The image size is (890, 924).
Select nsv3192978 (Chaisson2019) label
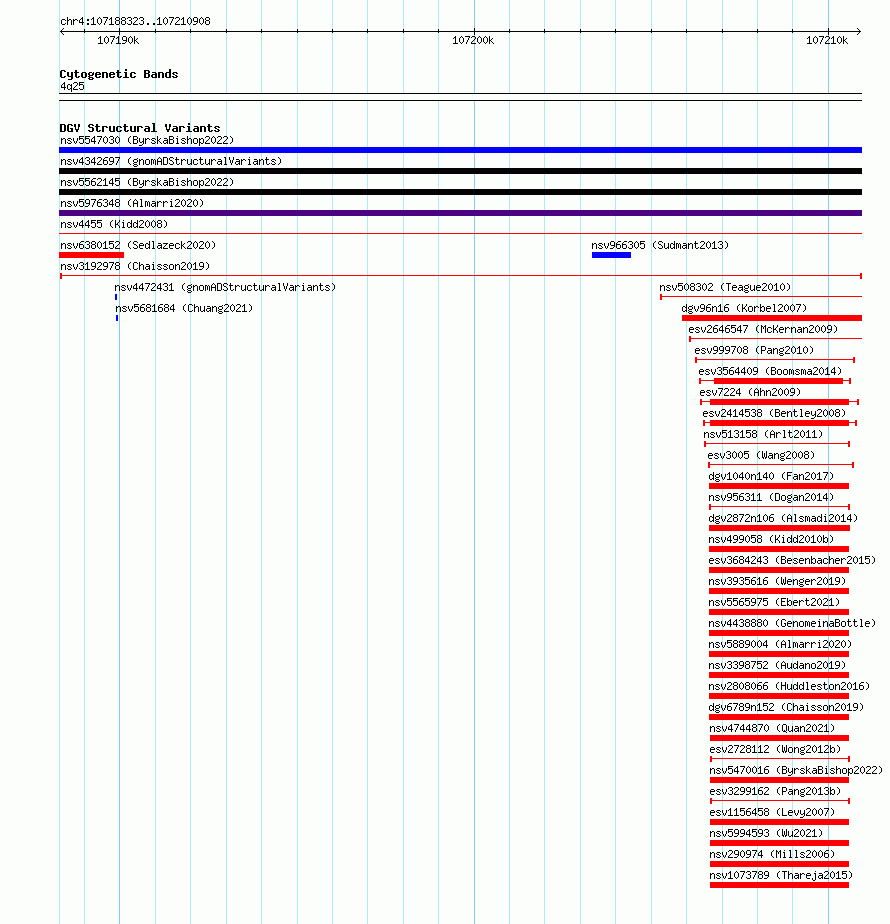[135, 266]
